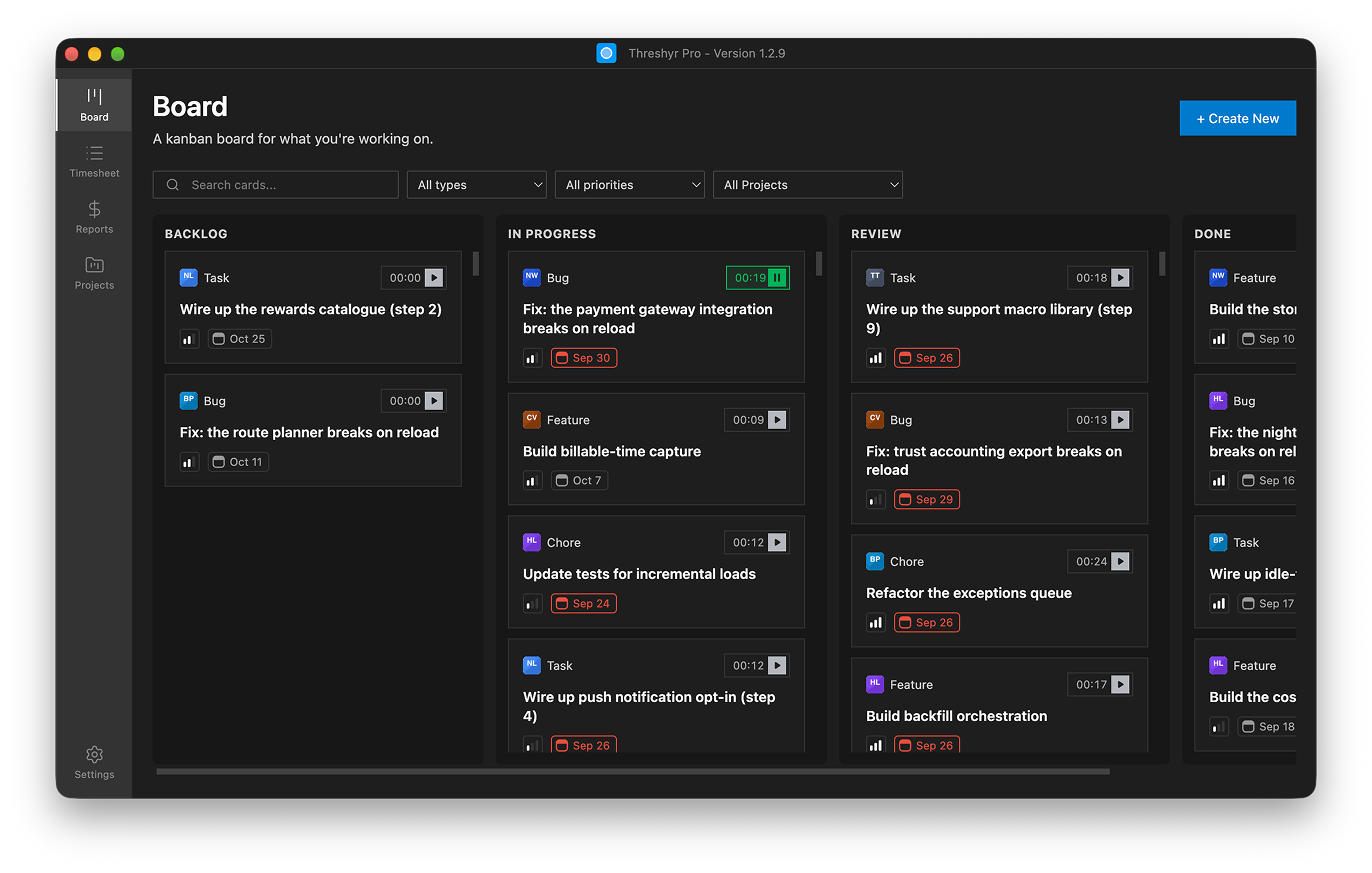Click the Oct 25 due date chip
Screen dimensions: 1372x873
tap(240, 339)
